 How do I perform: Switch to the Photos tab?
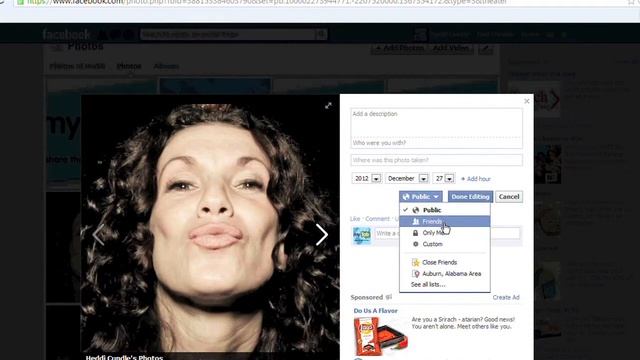click(x=129, y=66)
